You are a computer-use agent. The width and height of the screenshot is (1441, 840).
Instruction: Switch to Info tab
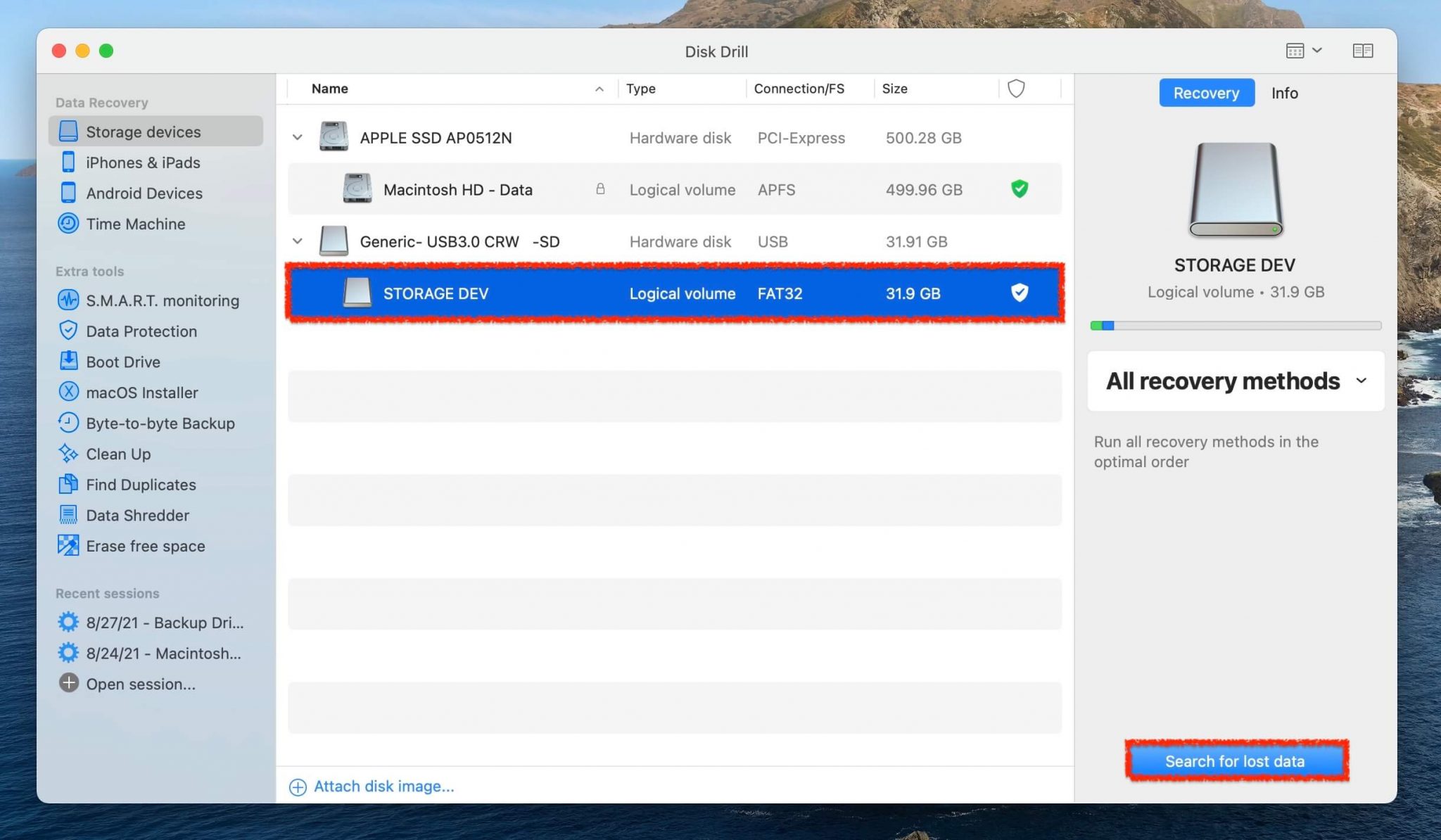1284,93
